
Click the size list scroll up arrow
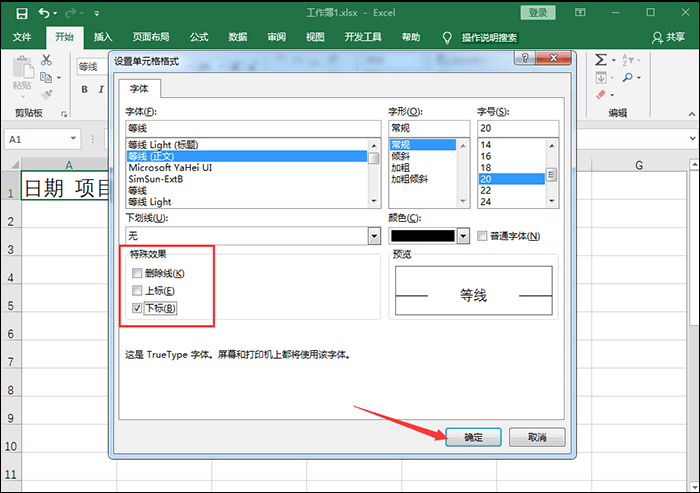coord(552,146)
